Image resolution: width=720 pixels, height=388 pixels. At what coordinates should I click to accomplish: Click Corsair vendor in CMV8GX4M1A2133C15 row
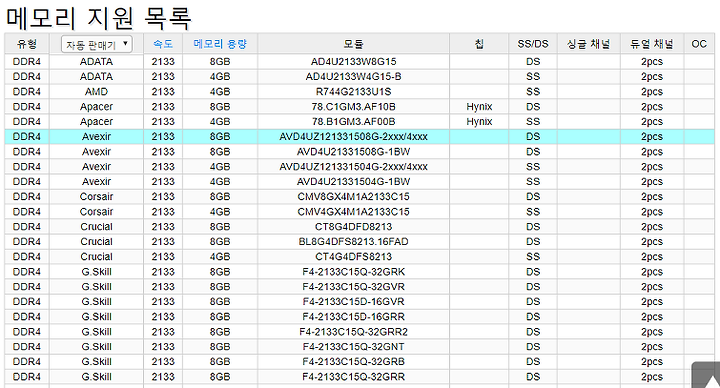tap(96, 197)
